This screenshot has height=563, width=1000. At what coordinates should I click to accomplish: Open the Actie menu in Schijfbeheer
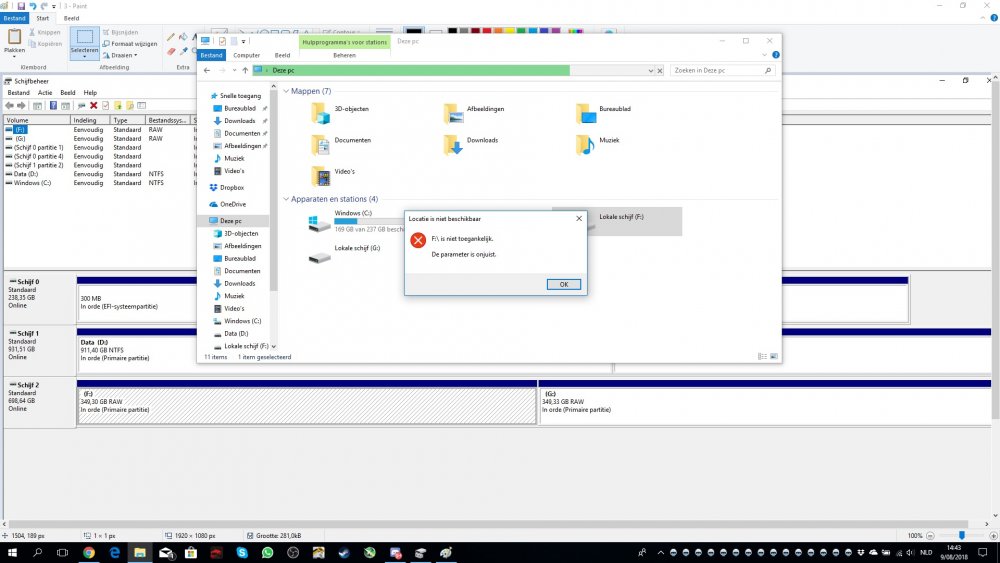click(x=45, y=92)
